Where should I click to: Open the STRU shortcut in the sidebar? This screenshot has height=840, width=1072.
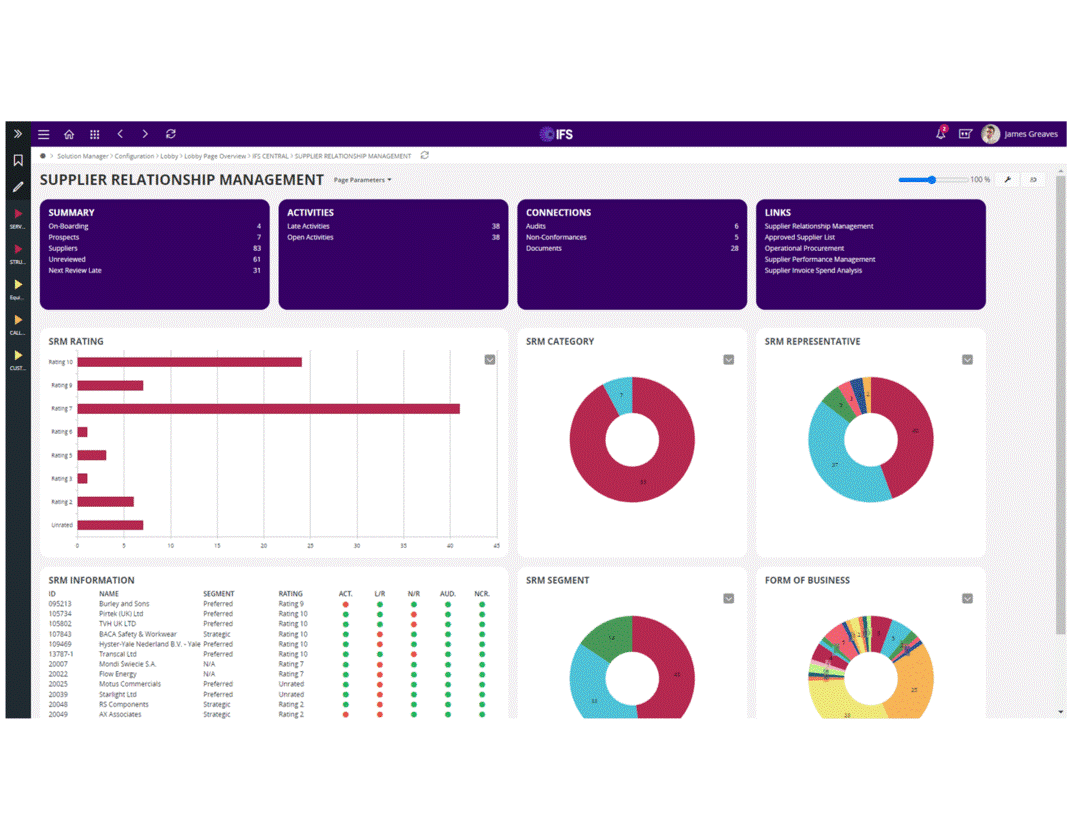[x=18, y=254]
